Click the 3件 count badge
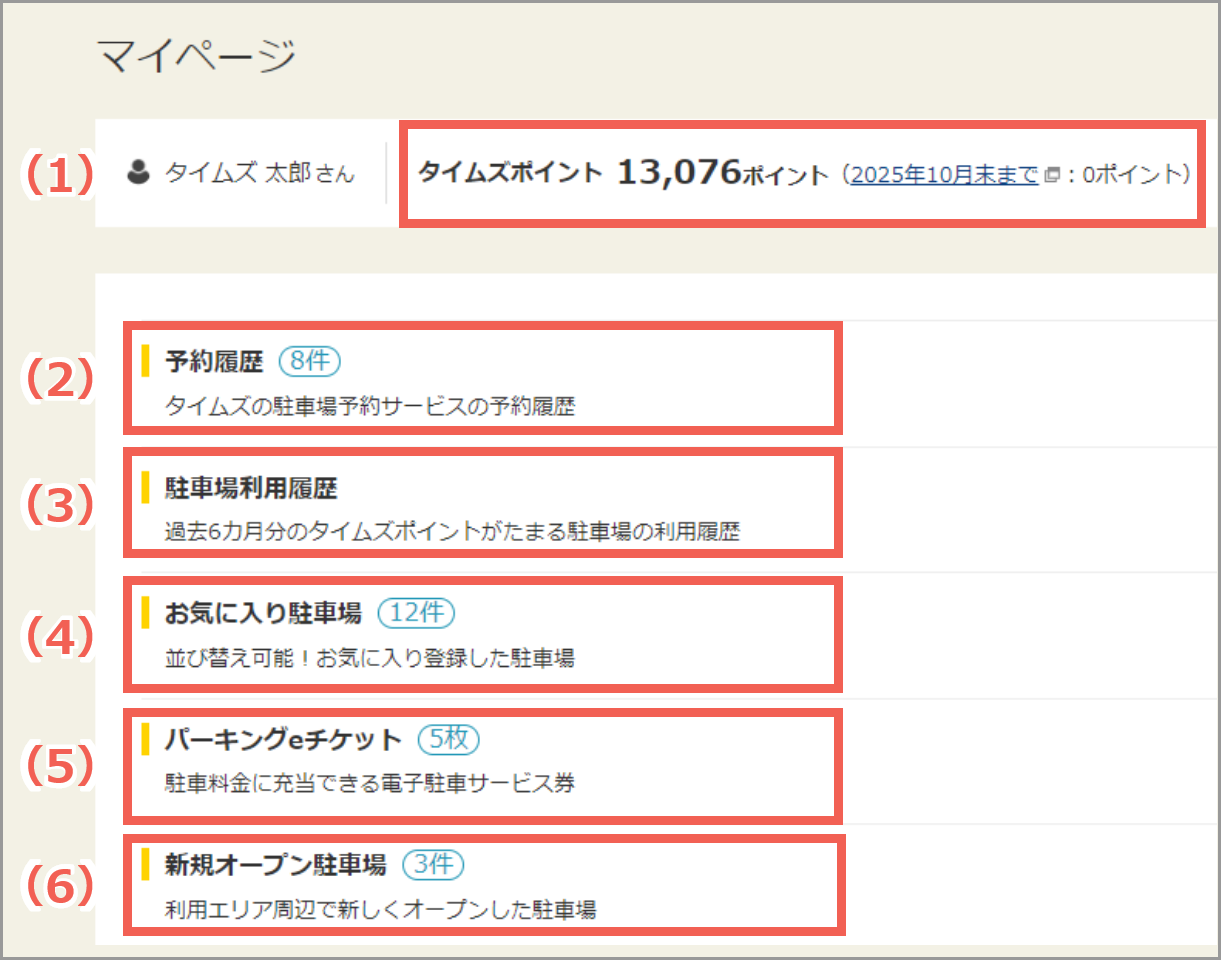Image resolution: width=1221 pixels, height=960 pixels. pos(433,865)
